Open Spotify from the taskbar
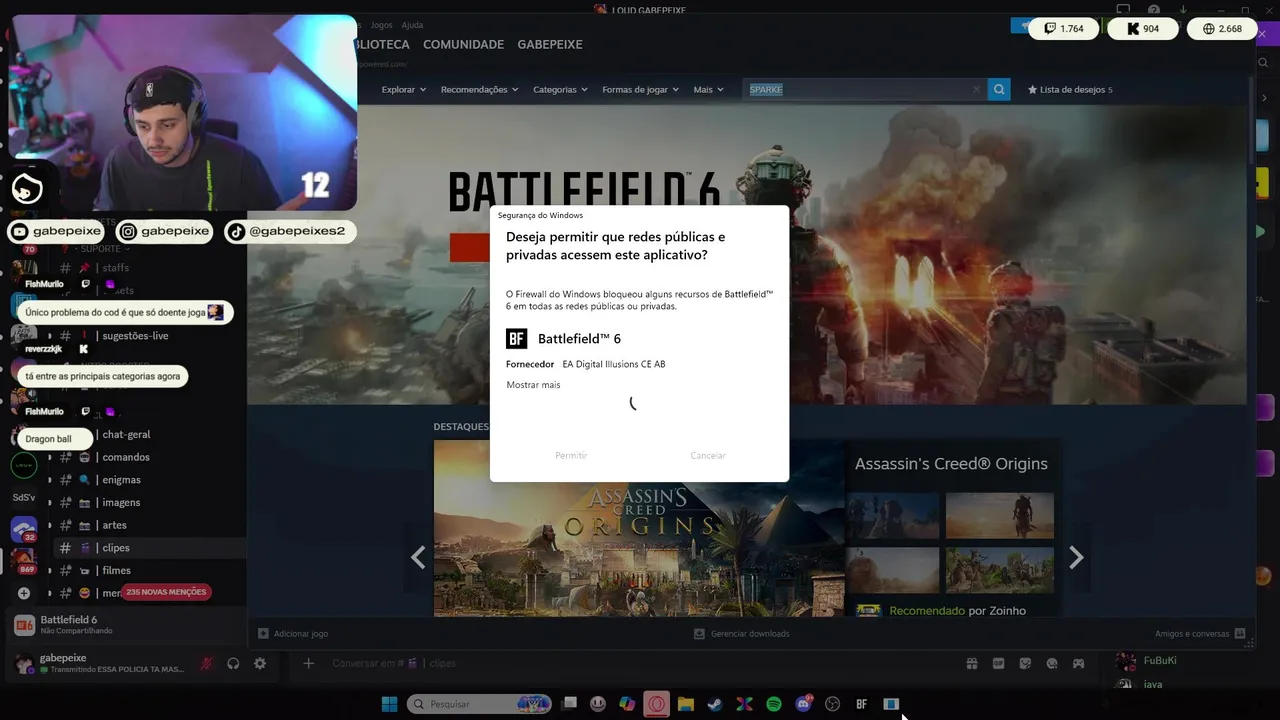 [x=774, y=704]
